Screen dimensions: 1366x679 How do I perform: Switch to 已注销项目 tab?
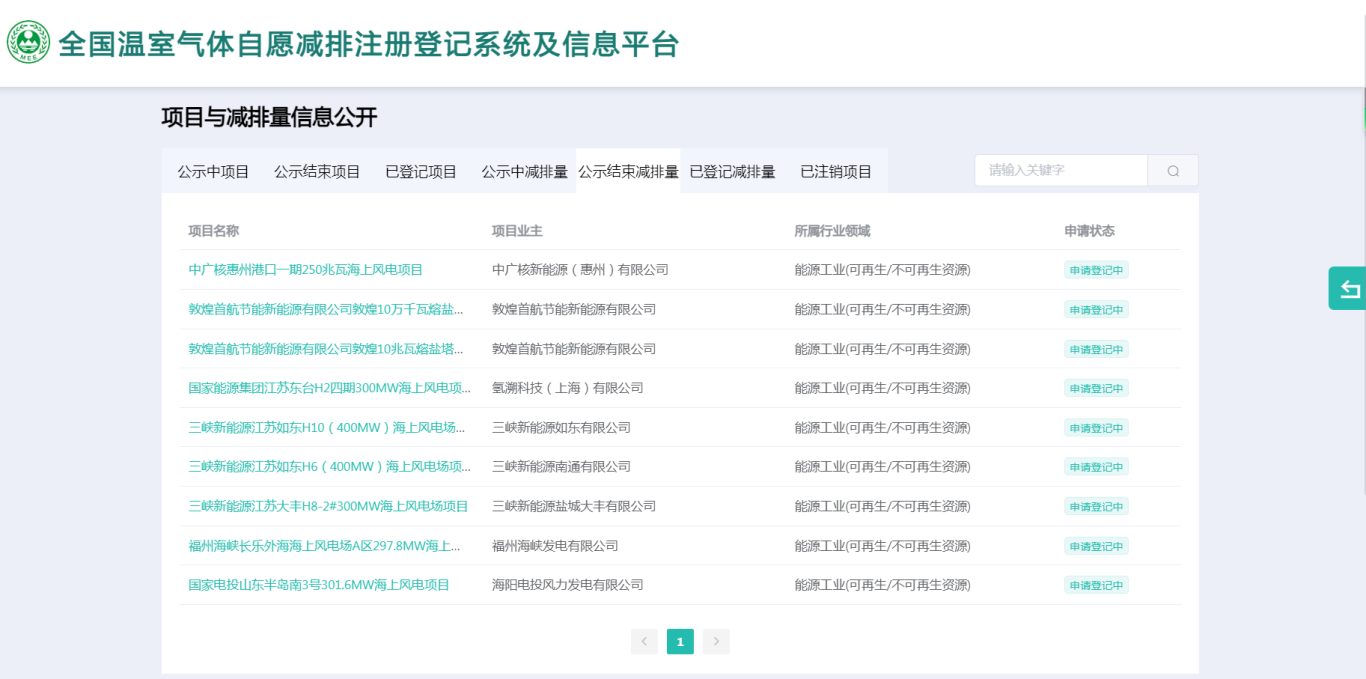[x=836, y=172]
